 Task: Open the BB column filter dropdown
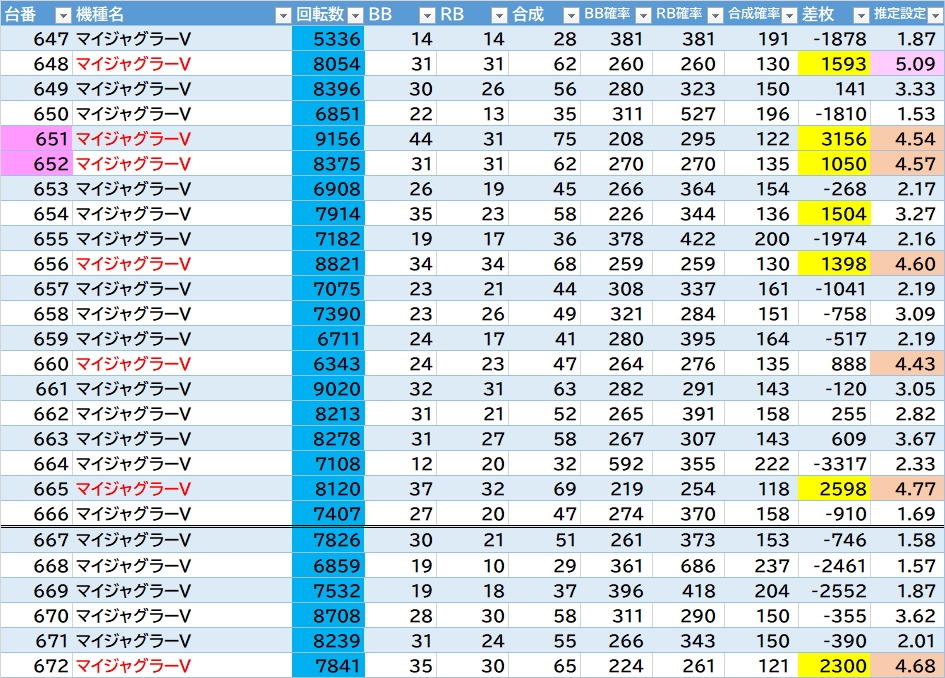tap(427, 15)
